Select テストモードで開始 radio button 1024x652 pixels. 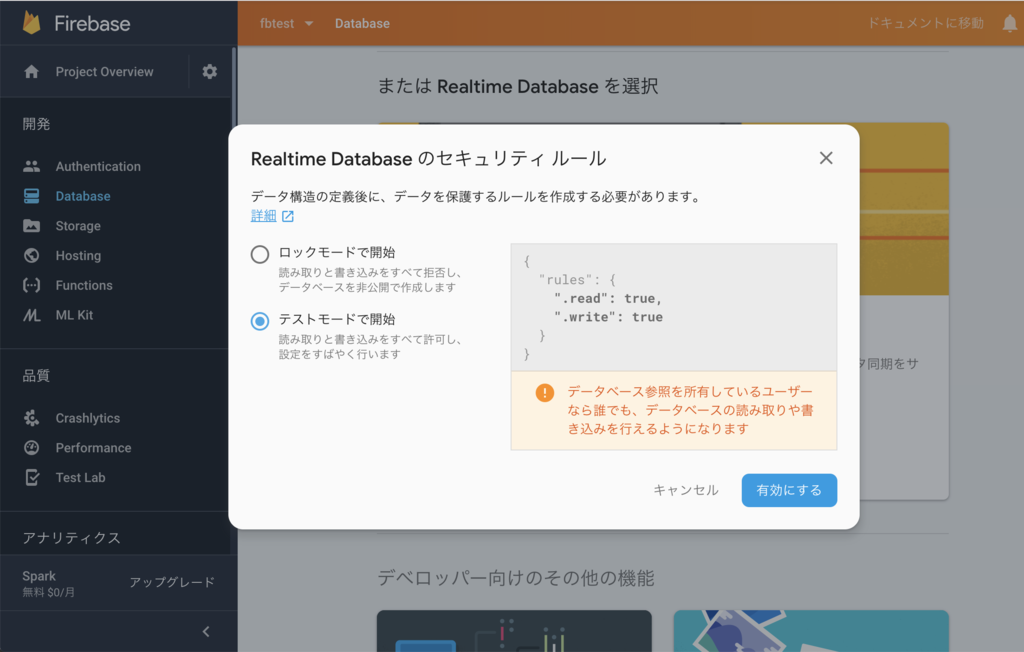coord(260,321)
